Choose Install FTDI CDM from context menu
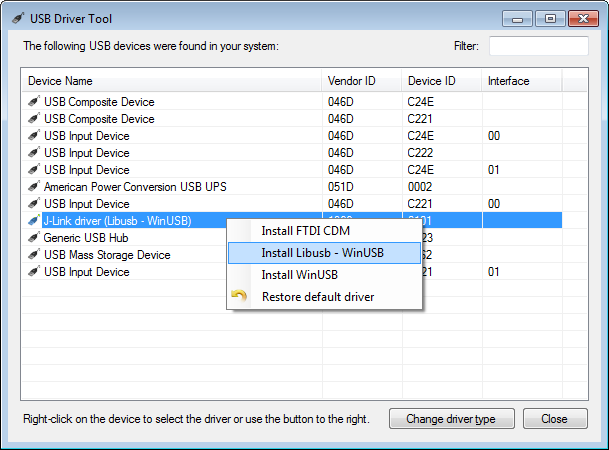 (x=305, y=231)
